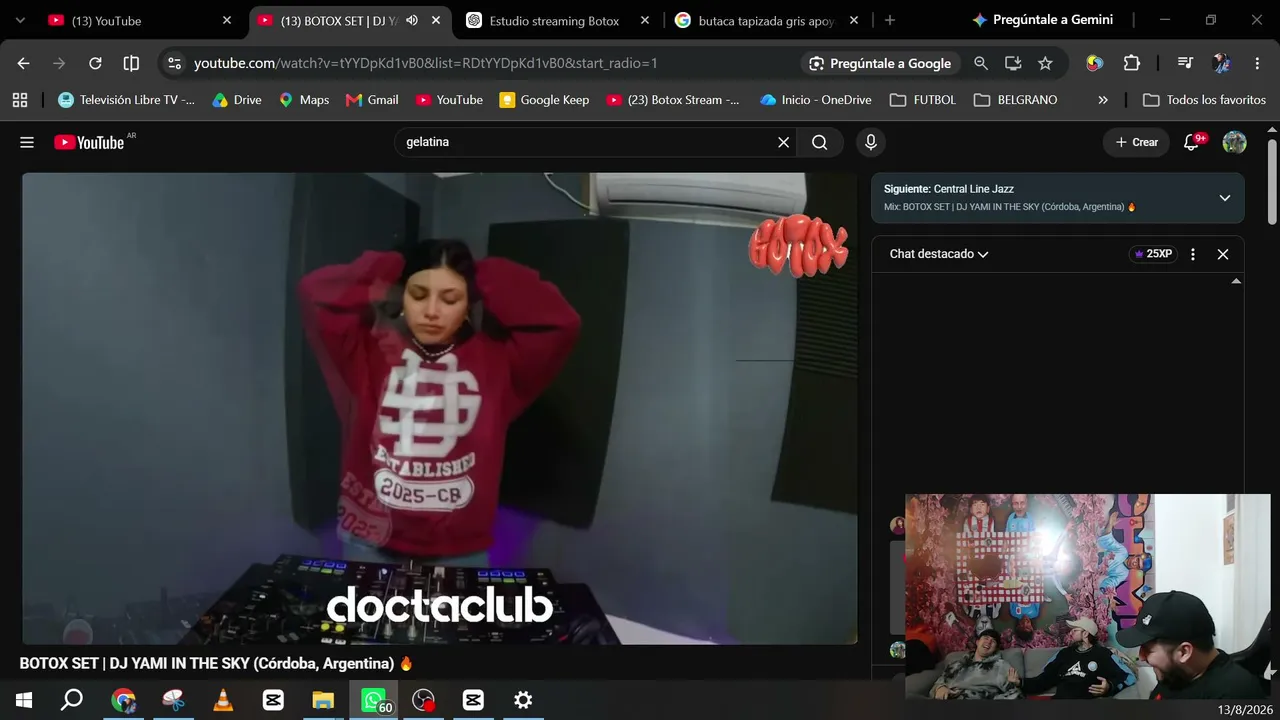Switch to 'butaca tapizada gris' Google tab
The image size is (1280, 720).
[x=764, y=20]
